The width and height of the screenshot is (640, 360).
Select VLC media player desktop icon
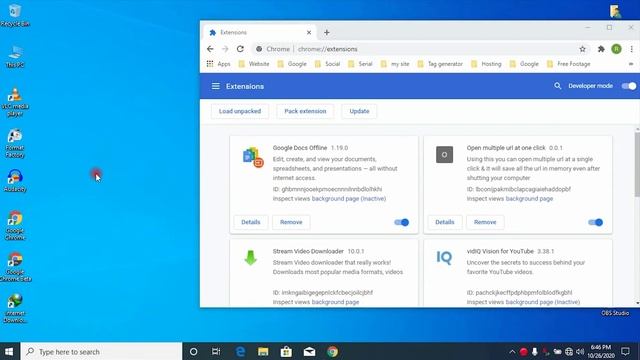click(15, 102)
